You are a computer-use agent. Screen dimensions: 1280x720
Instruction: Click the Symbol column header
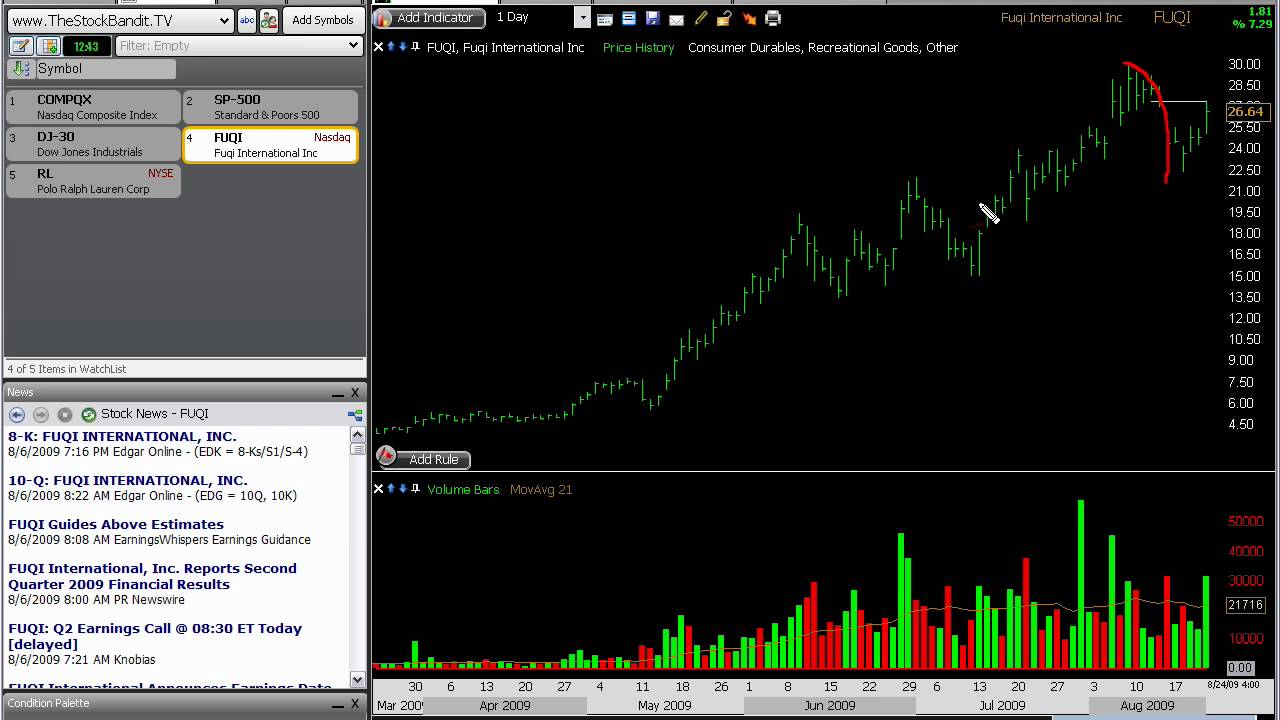click(105, 69)
